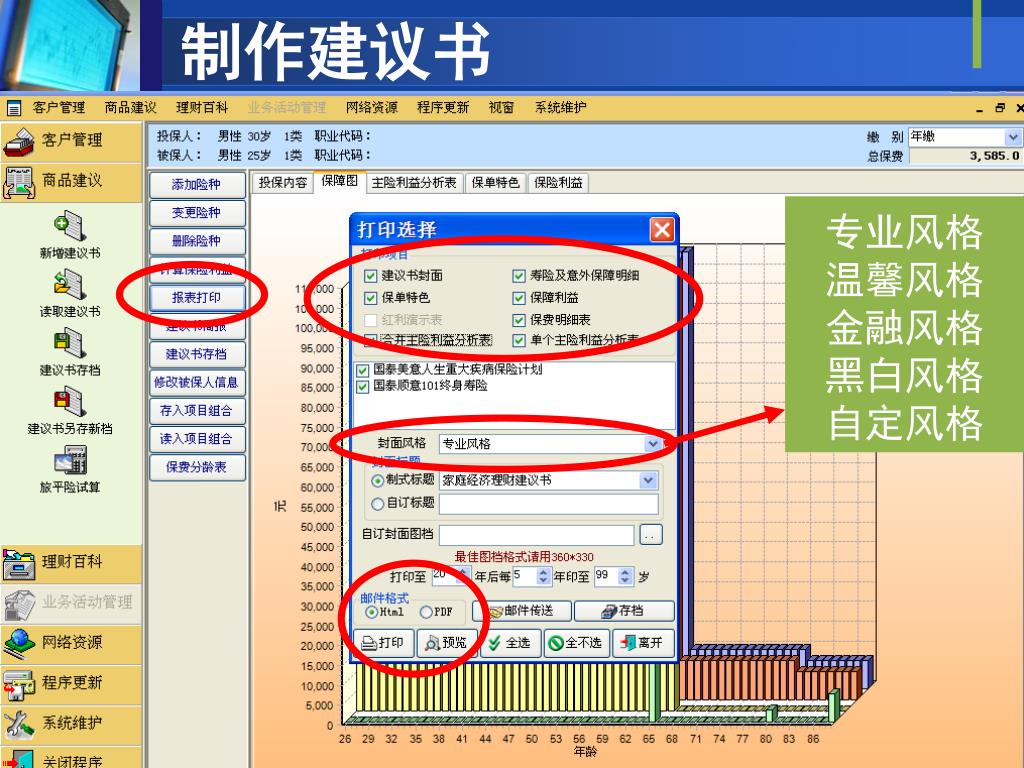Click the 打印 button in dialog
The width and height of the screenshot is (1024, 768).
(x=383, y=643)
